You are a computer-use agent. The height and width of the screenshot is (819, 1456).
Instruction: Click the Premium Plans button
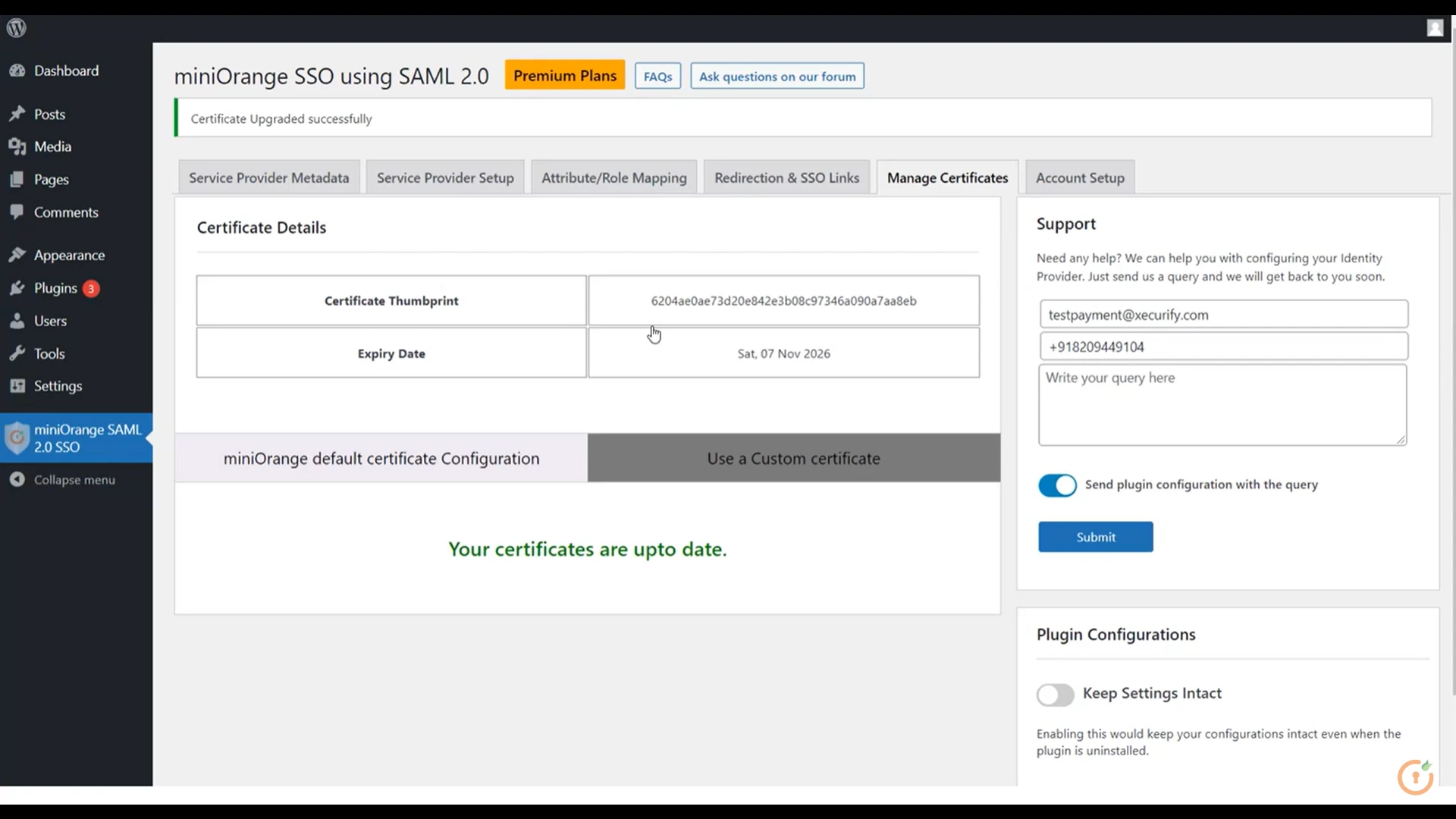coord(565,75)
